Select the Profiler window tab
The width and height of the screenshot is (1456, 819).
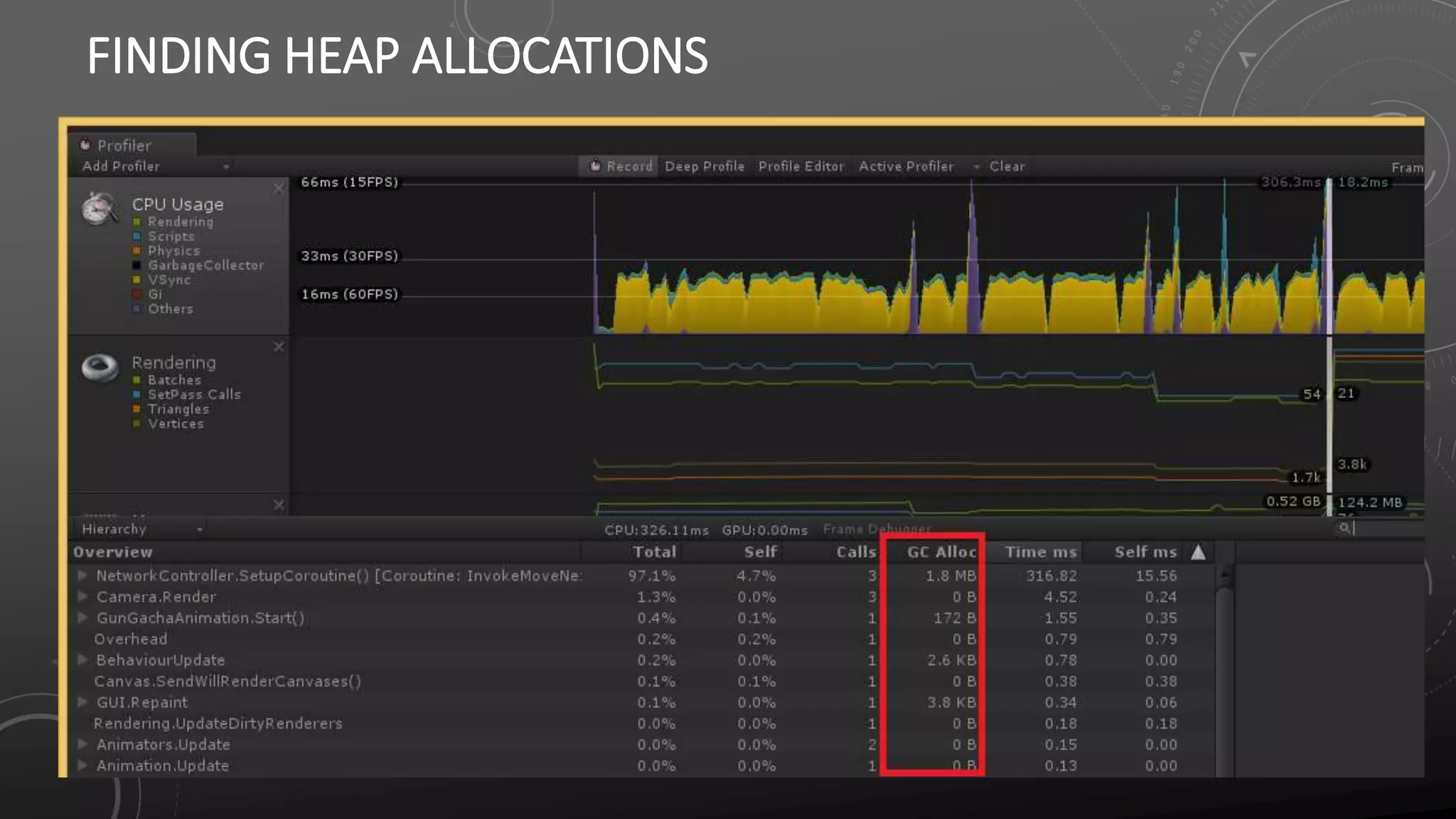tap(132, 145)
